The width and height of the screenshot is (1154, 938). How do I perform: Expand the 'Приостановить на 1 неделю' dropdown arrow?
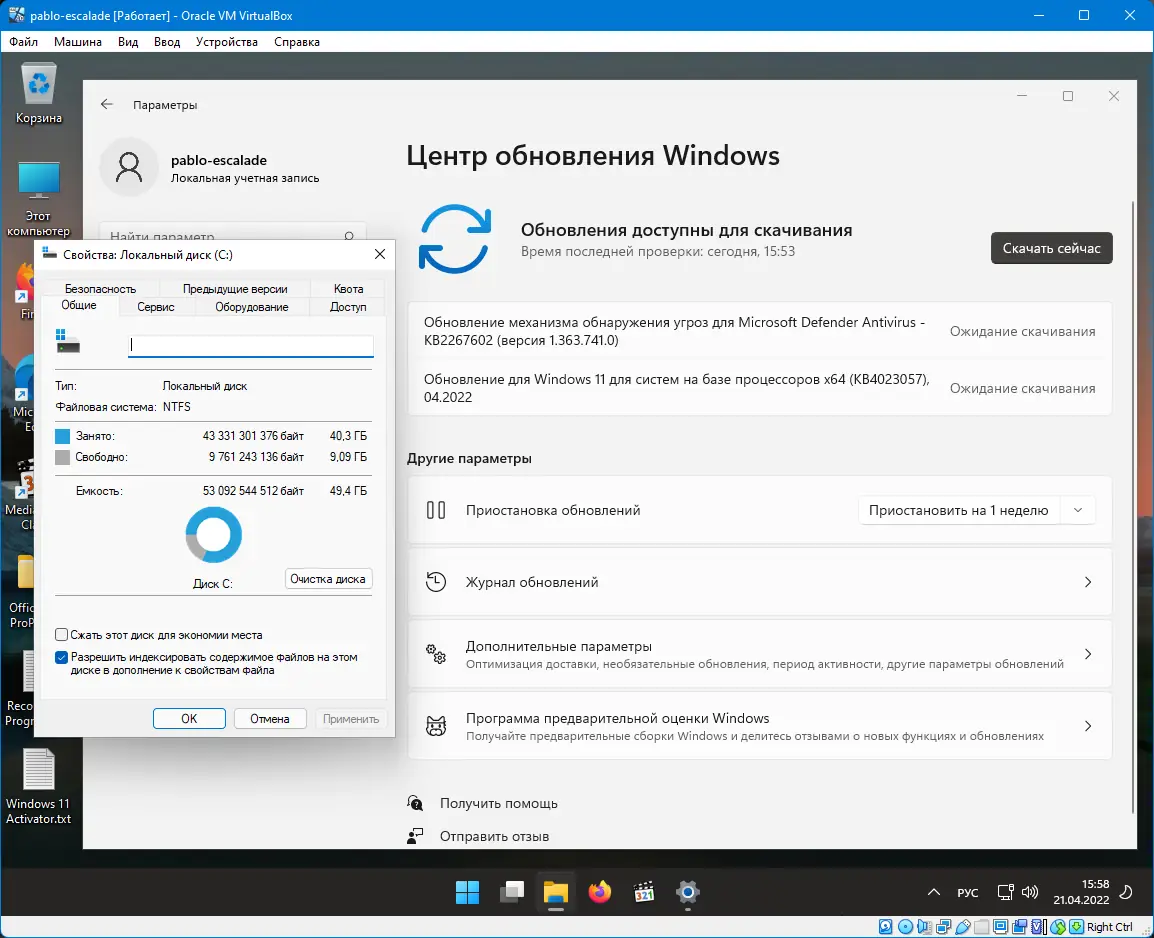tap(1077, 511)
